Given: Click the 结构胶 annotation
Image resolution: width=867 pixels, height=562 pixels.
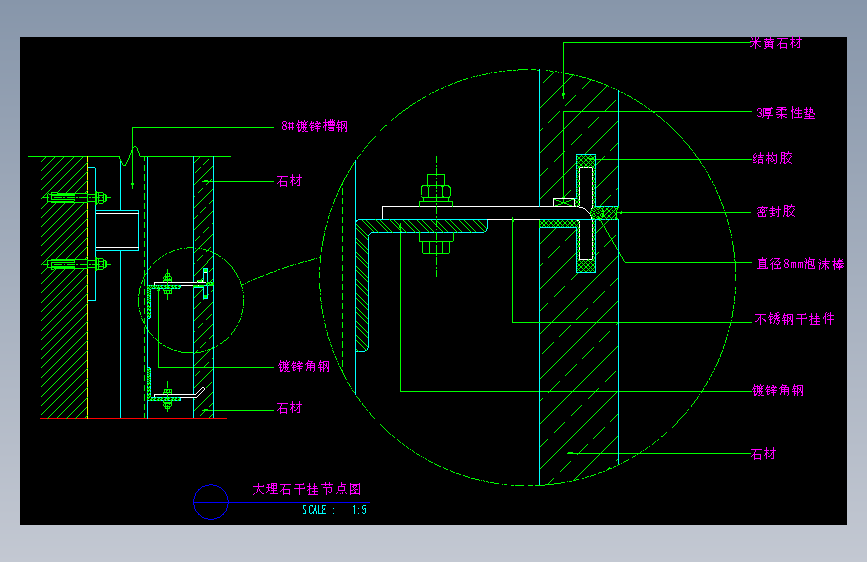Looking at the screenshot, I should (772, 159).
